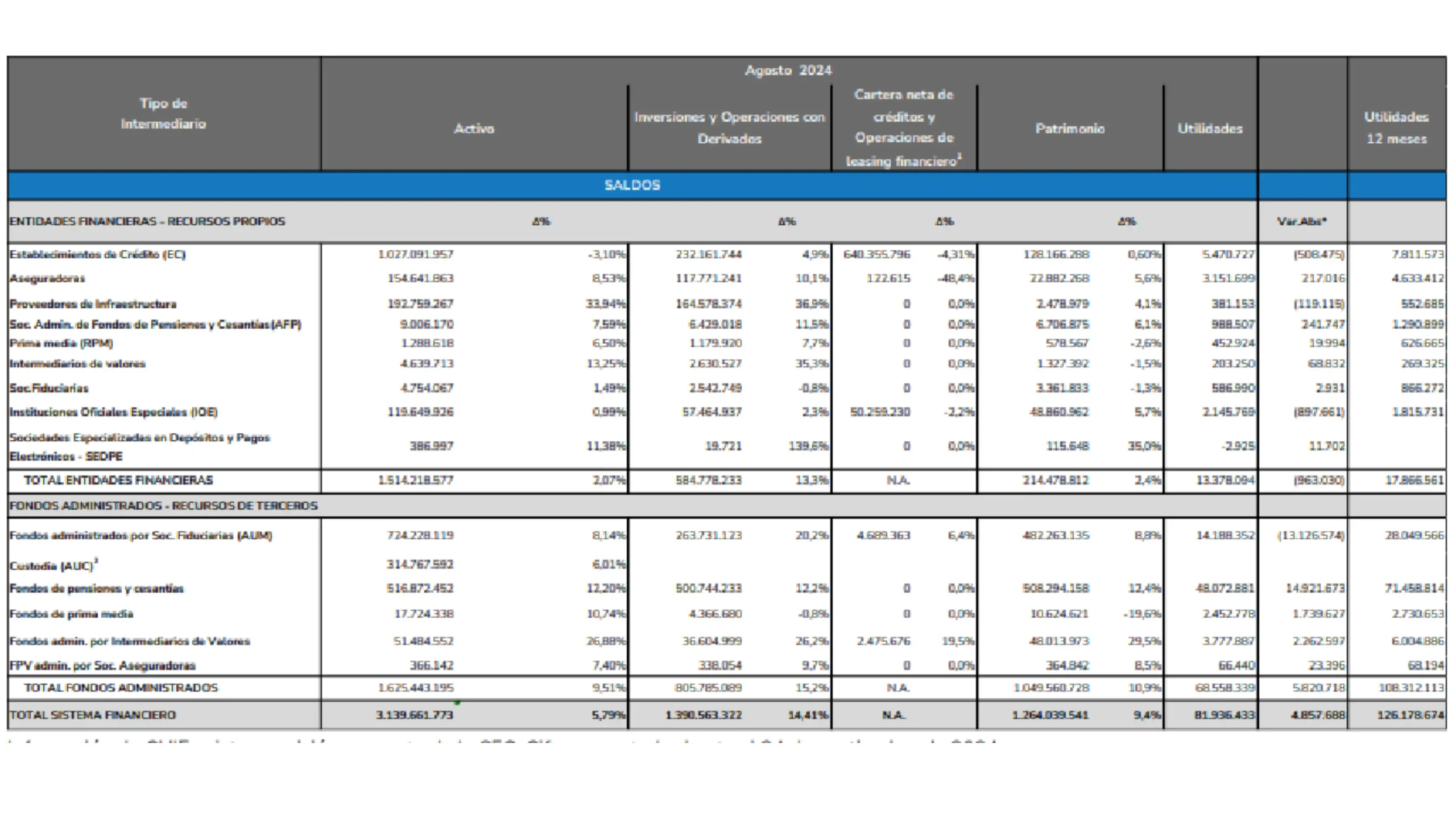Screen dimensions: 1456x819
Task: Click system total activo 3.139.661.773
Action: [415, 715]
